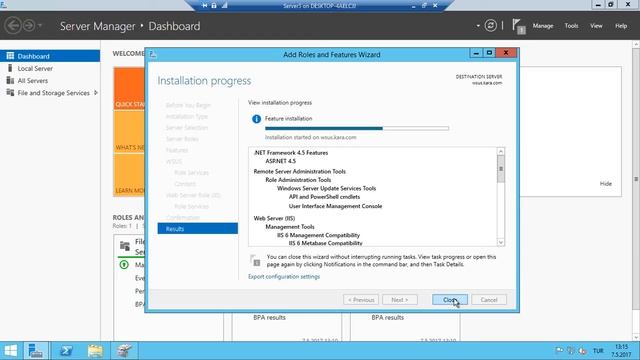Hide the welcome tile using Hide link
640x360 pixels.
606,184
